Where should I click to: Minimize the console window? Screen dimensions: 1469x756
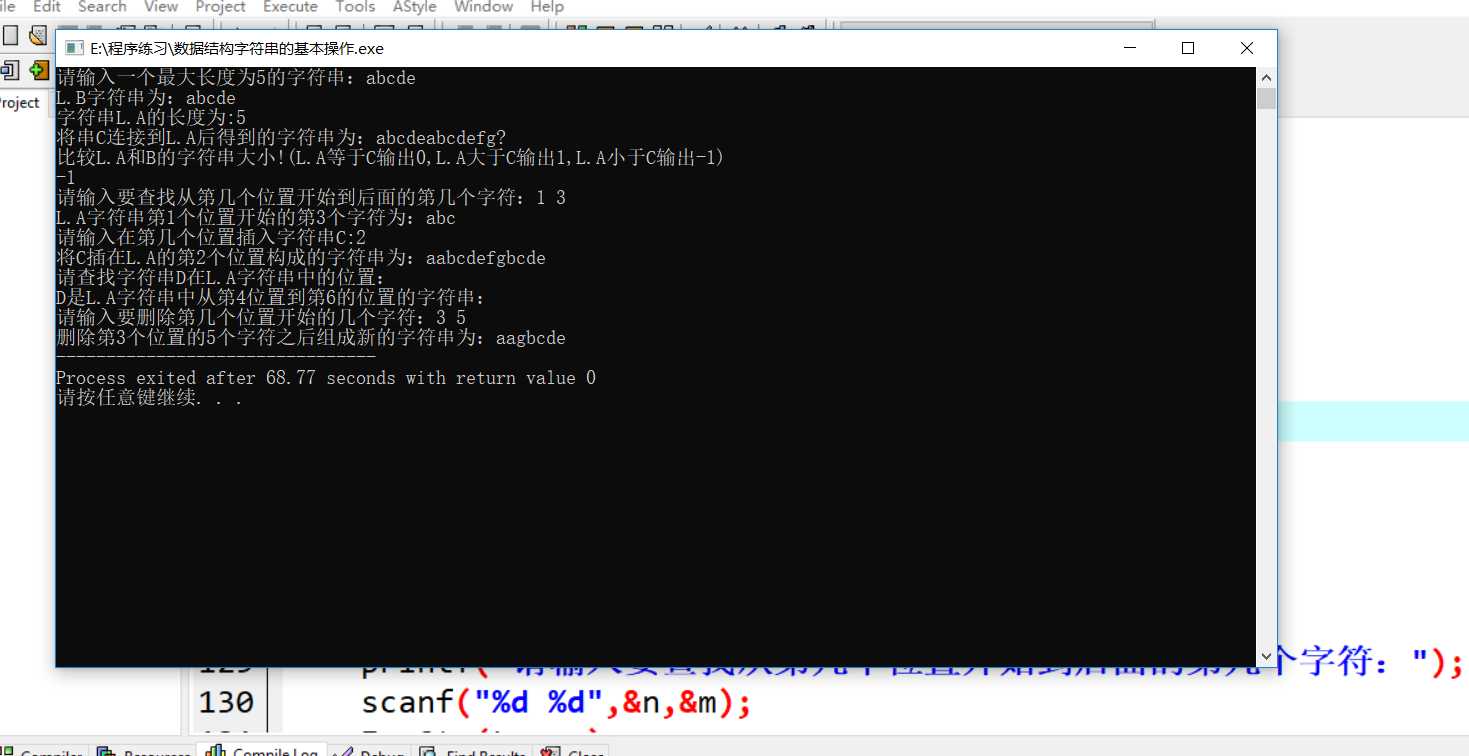(x=1129, y=48)
